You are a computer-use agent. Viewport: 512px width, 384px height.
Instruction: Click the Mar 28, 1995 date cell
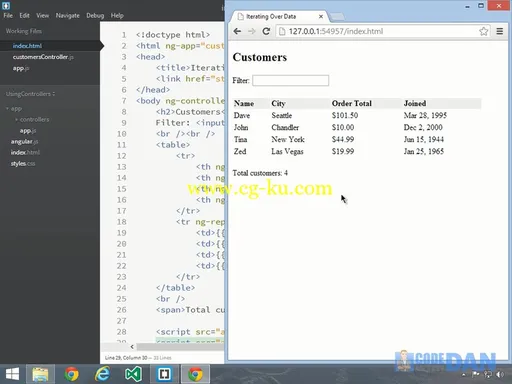[x=425, y=115]
